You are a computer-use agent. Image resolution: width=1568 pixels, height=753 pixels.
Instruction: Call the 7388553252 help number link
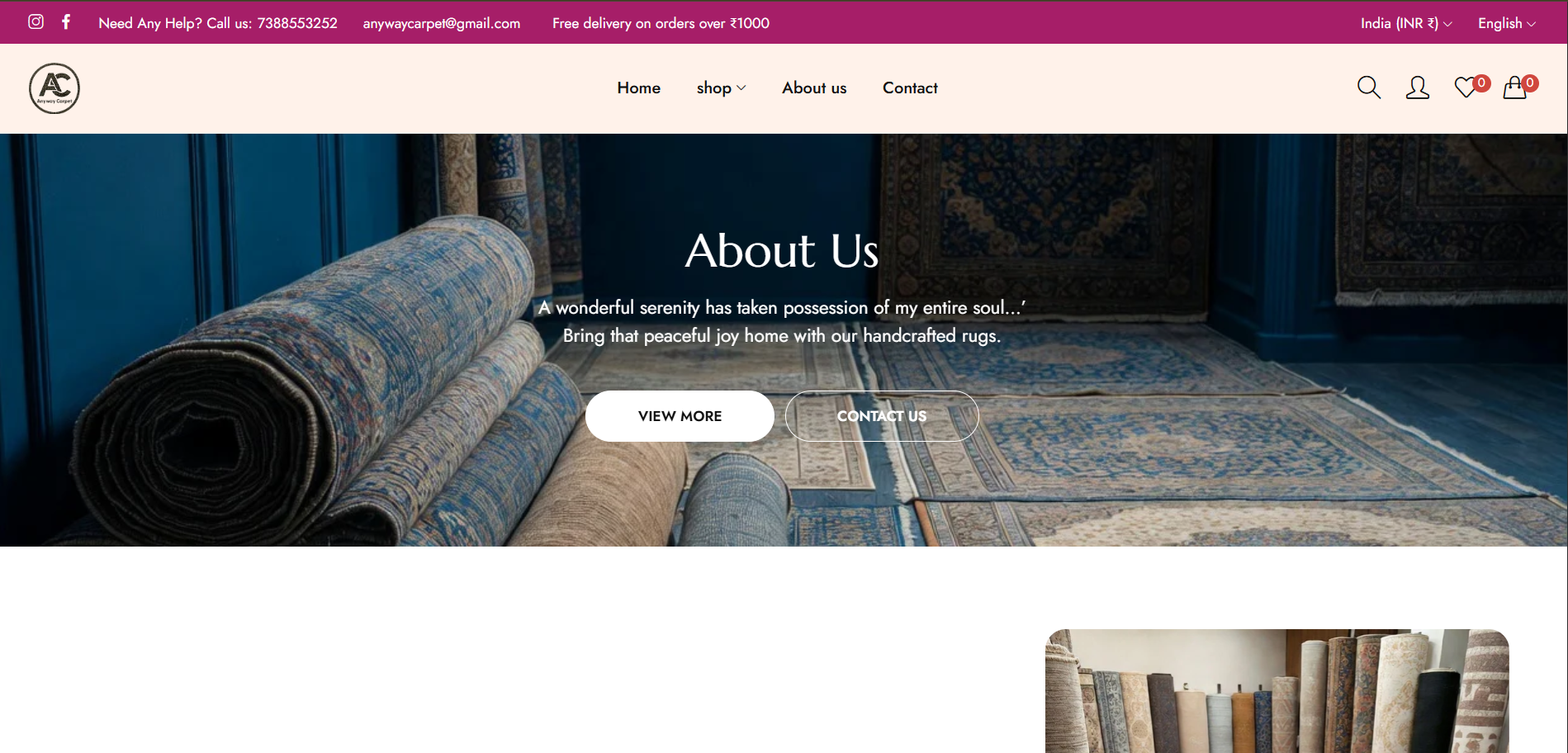(297, 23)
